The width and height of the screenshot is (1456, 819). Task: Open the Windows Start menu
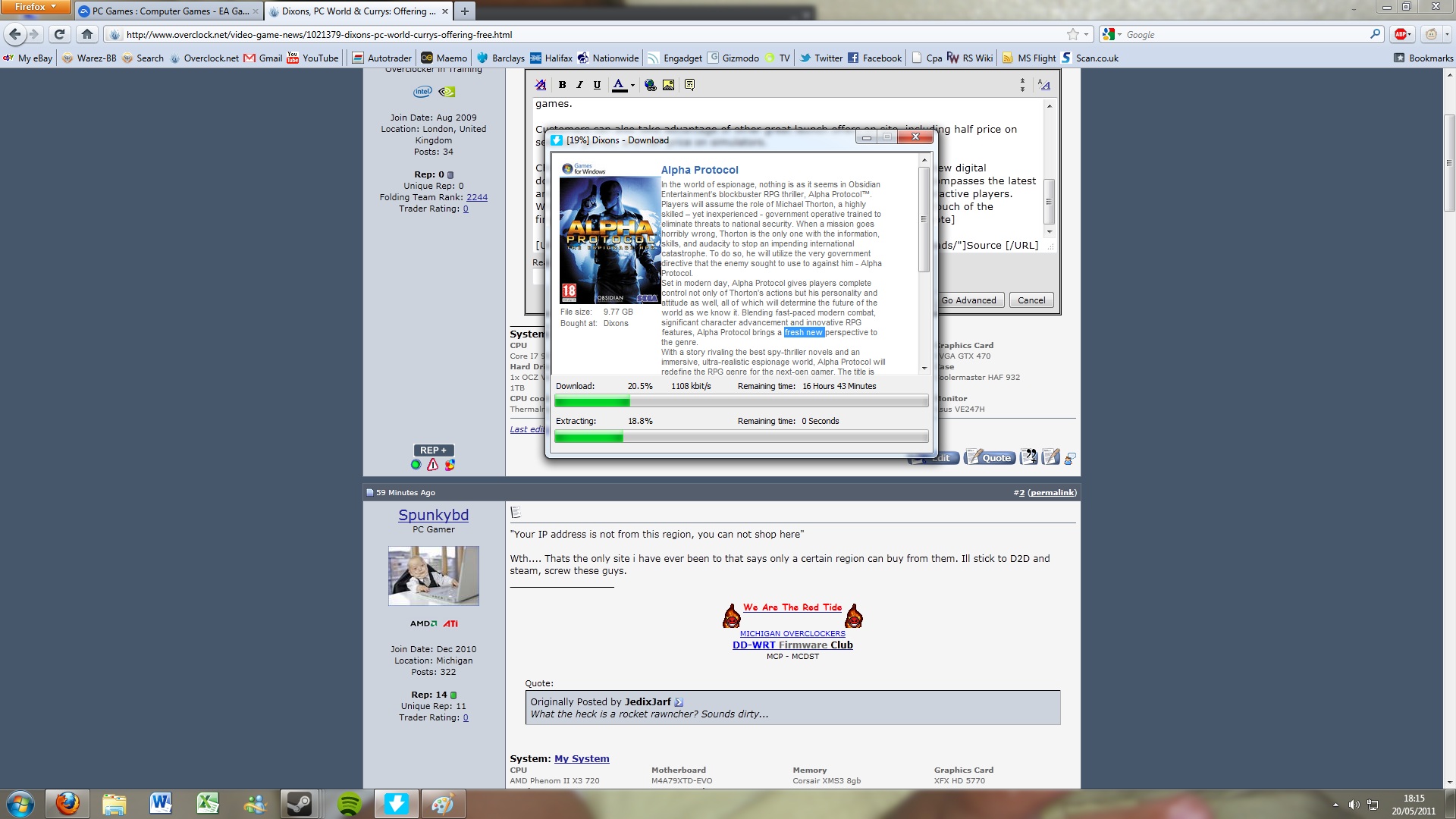(x=20, y=804)
